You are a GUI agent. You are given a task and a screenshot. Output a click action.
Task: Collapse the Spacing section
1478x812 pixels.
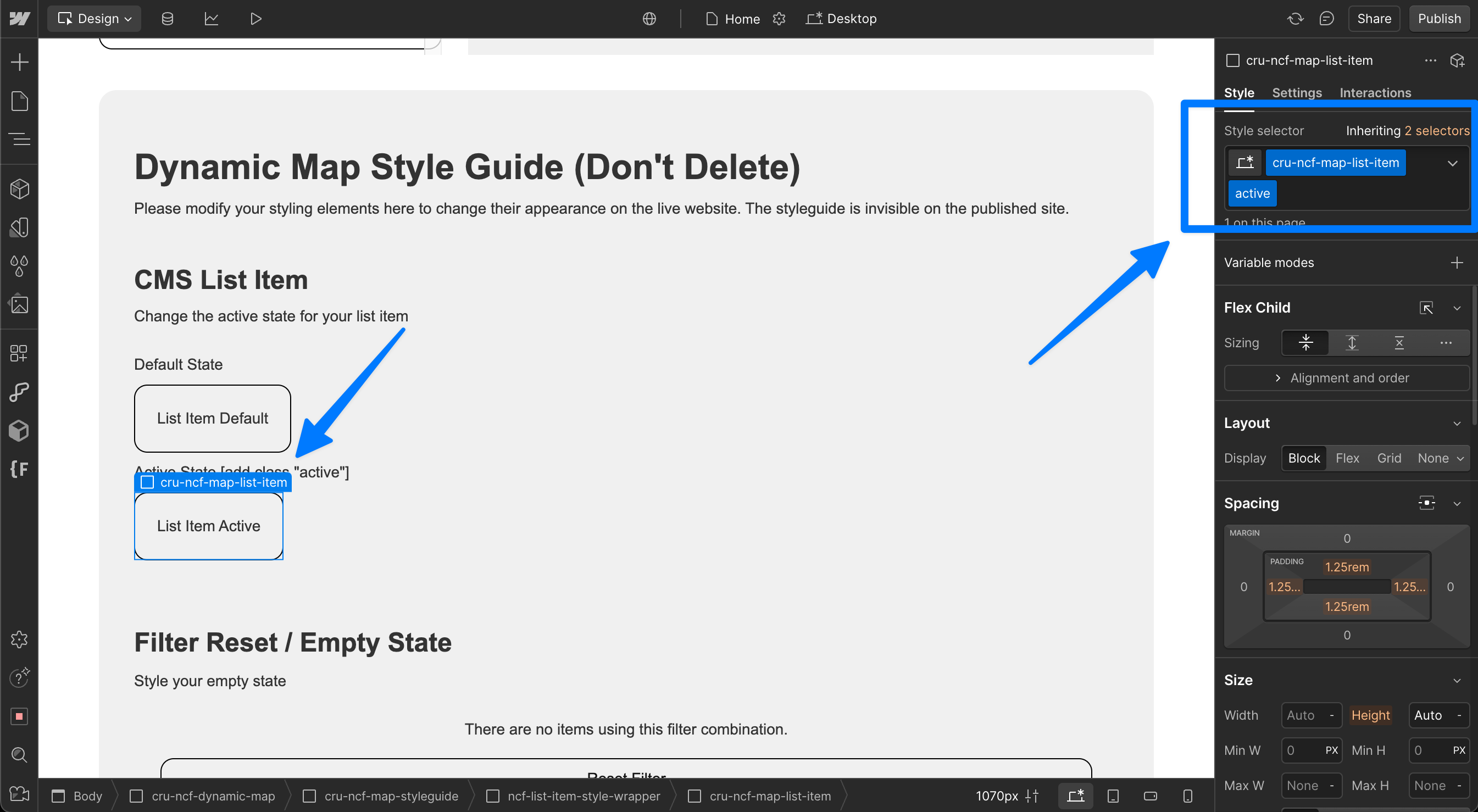[1457, 504]
